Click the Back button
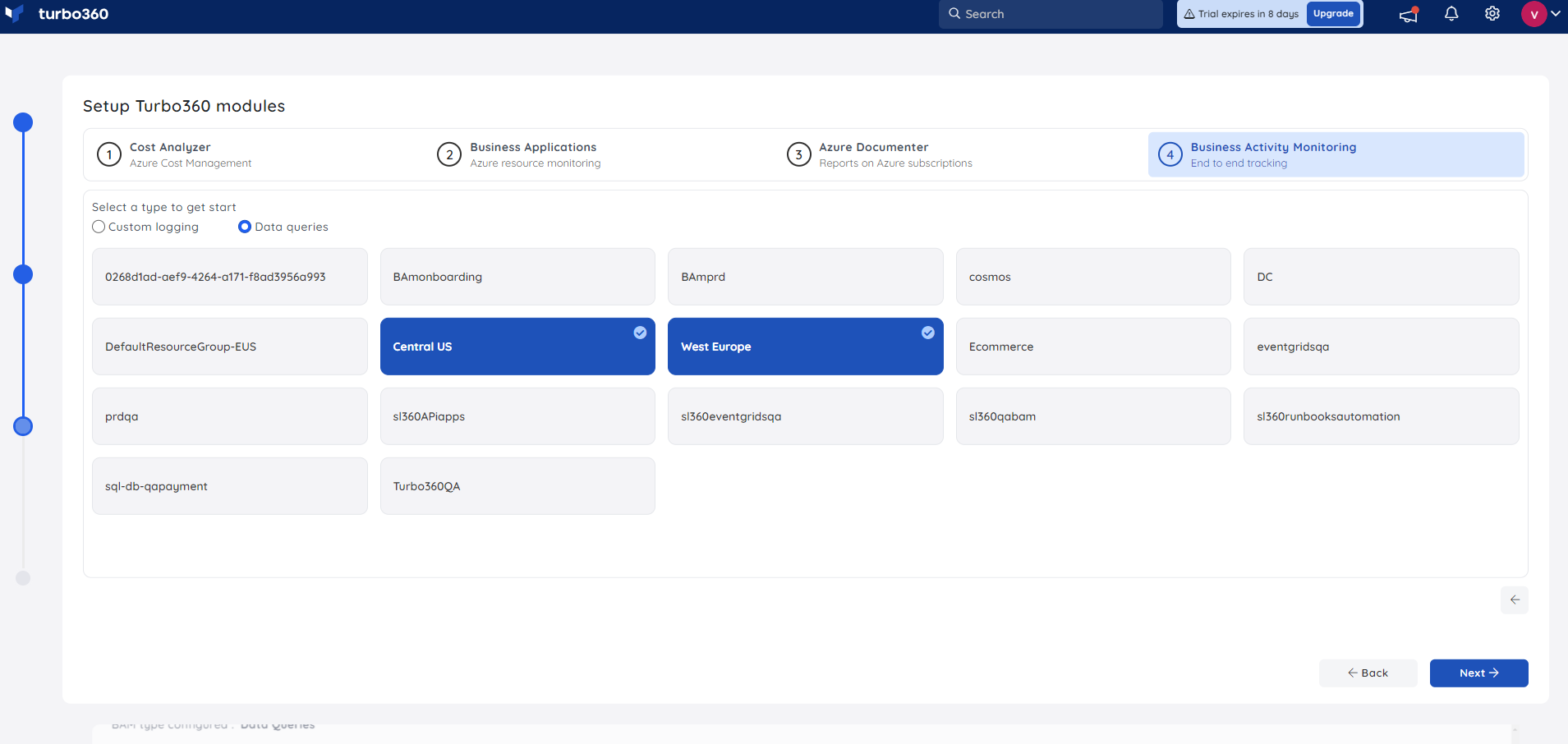The image size is (1568, 744). tap(1368, 673)
